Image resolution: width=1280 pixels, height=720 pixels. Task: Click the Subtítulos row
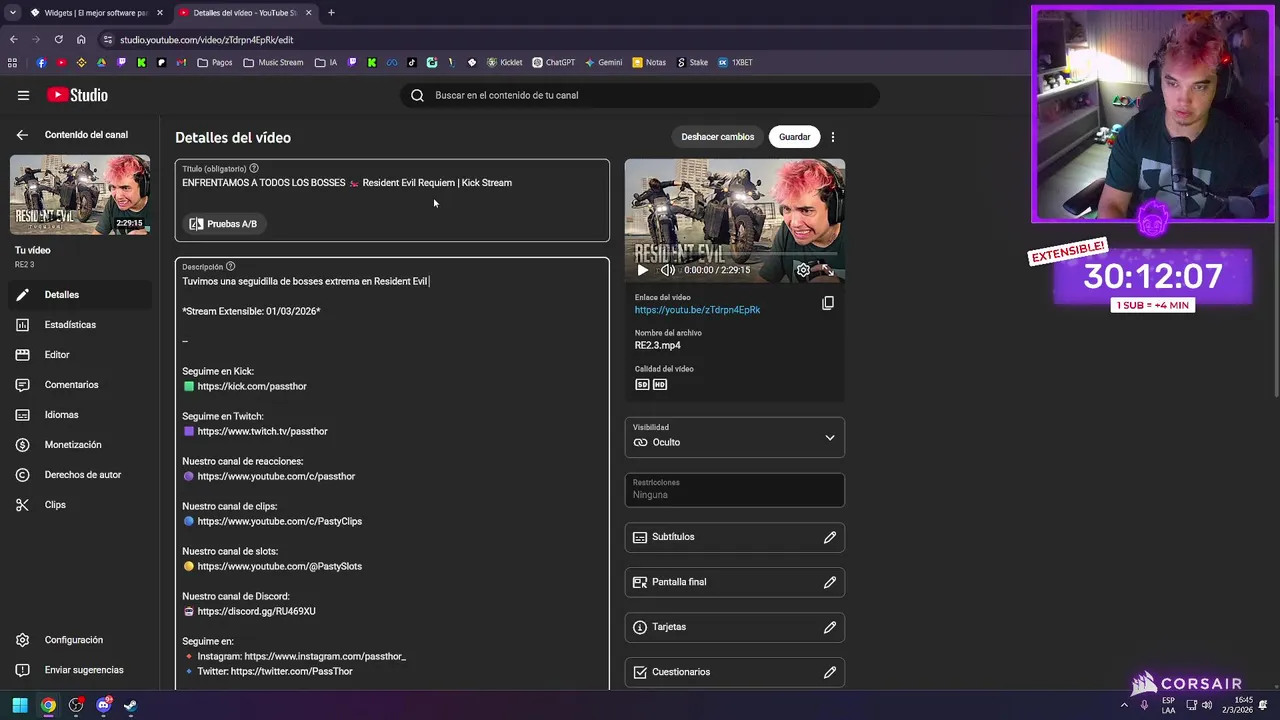coord(735,537)
